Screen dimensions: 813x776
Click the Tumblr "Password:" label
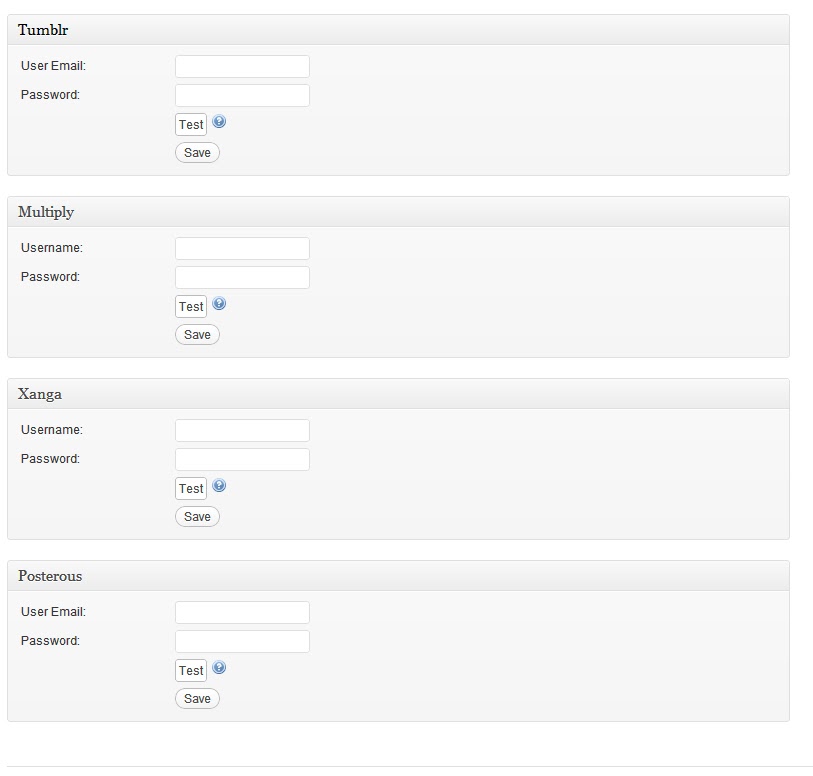click(x=50, y=95)
